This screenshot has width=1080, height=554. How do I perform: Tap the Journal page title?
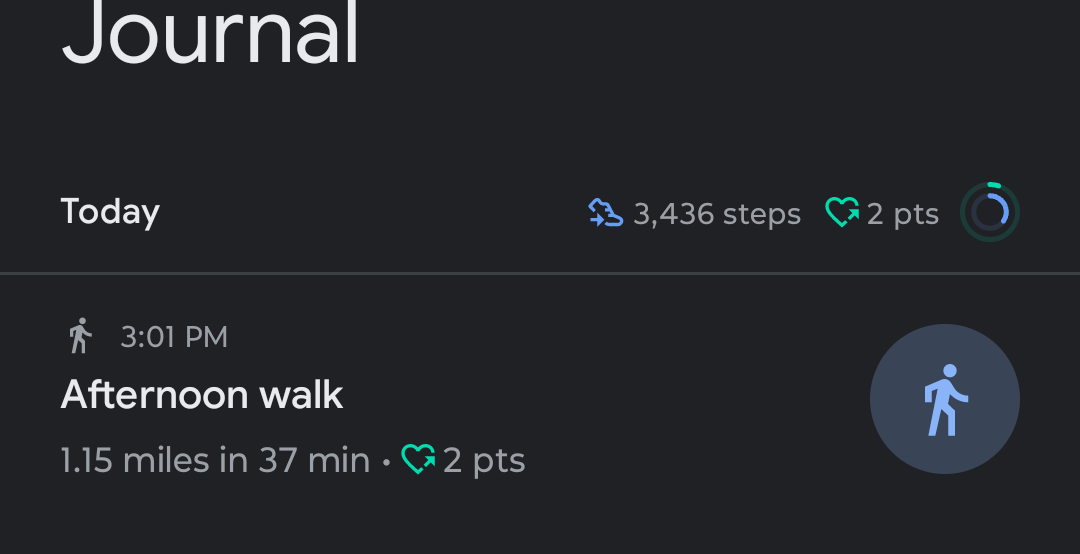[211, 32]
